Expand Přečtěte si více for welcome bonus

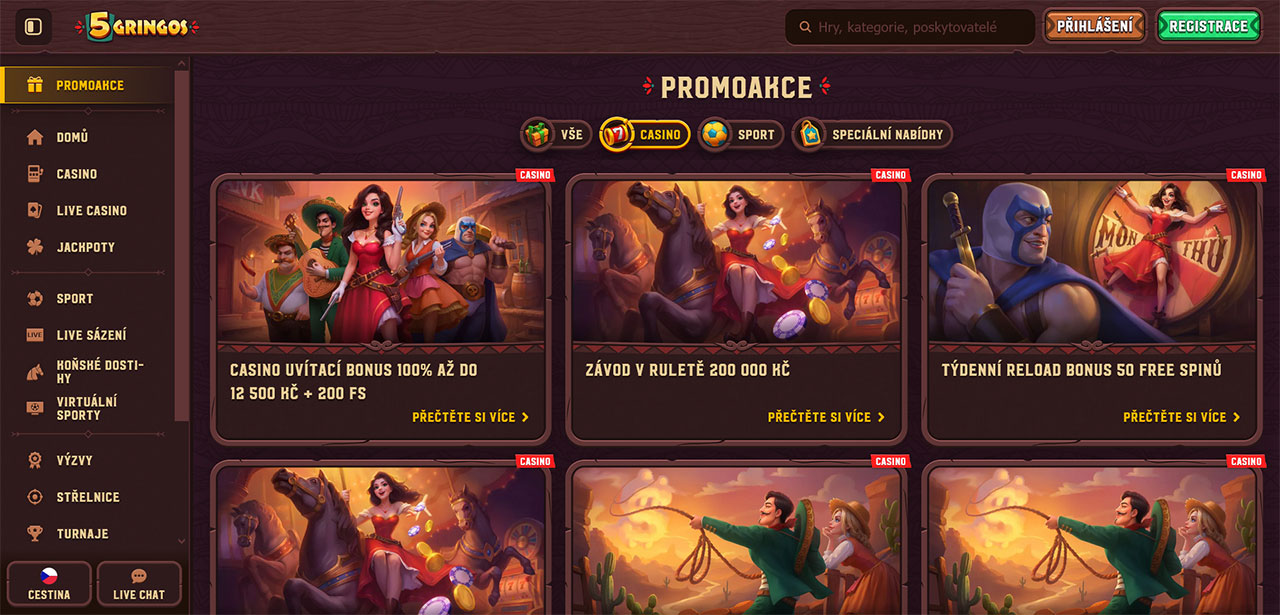(471, 417)
